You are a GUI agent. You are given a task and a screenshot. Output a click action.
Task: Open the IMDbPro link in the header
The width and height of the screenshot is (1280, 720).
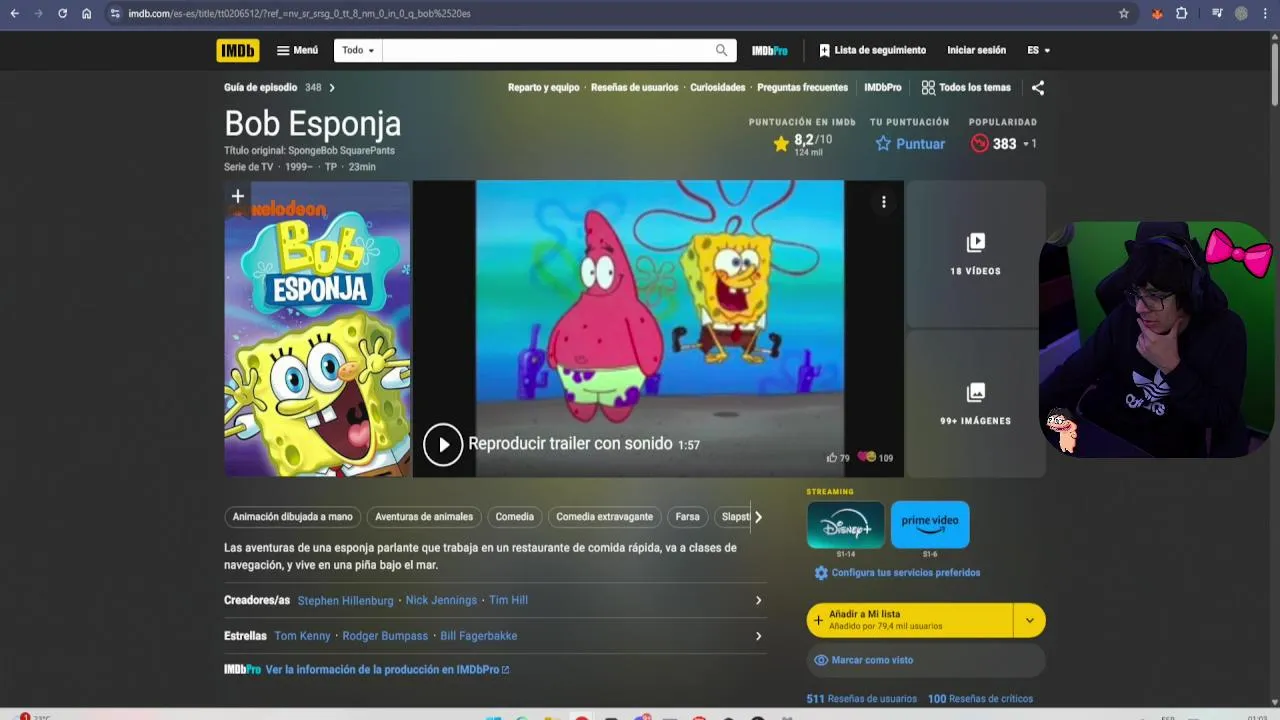(x=770, y=50)
